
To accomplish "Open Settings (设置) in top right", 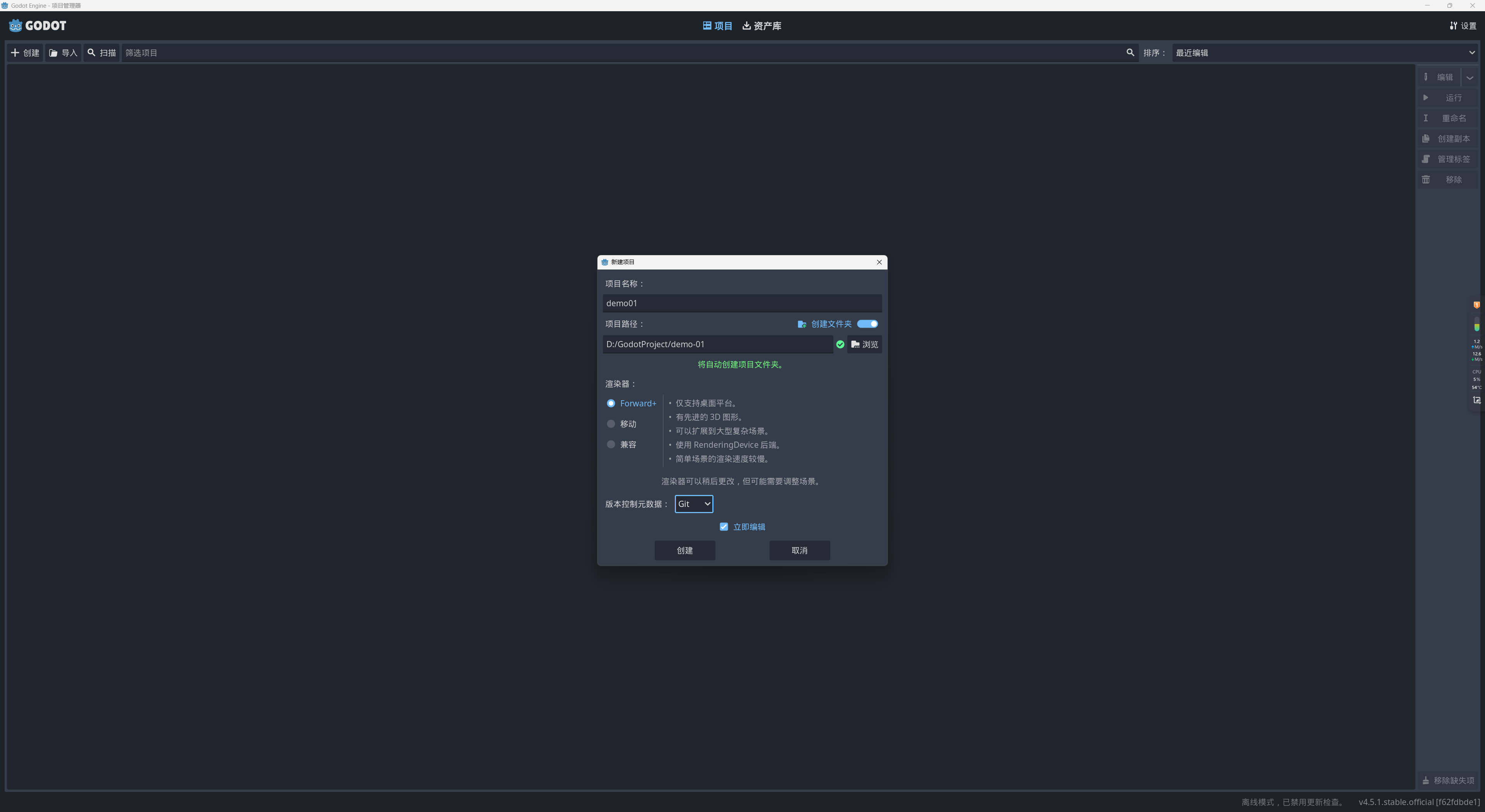I will click(x=1463, y=26).
